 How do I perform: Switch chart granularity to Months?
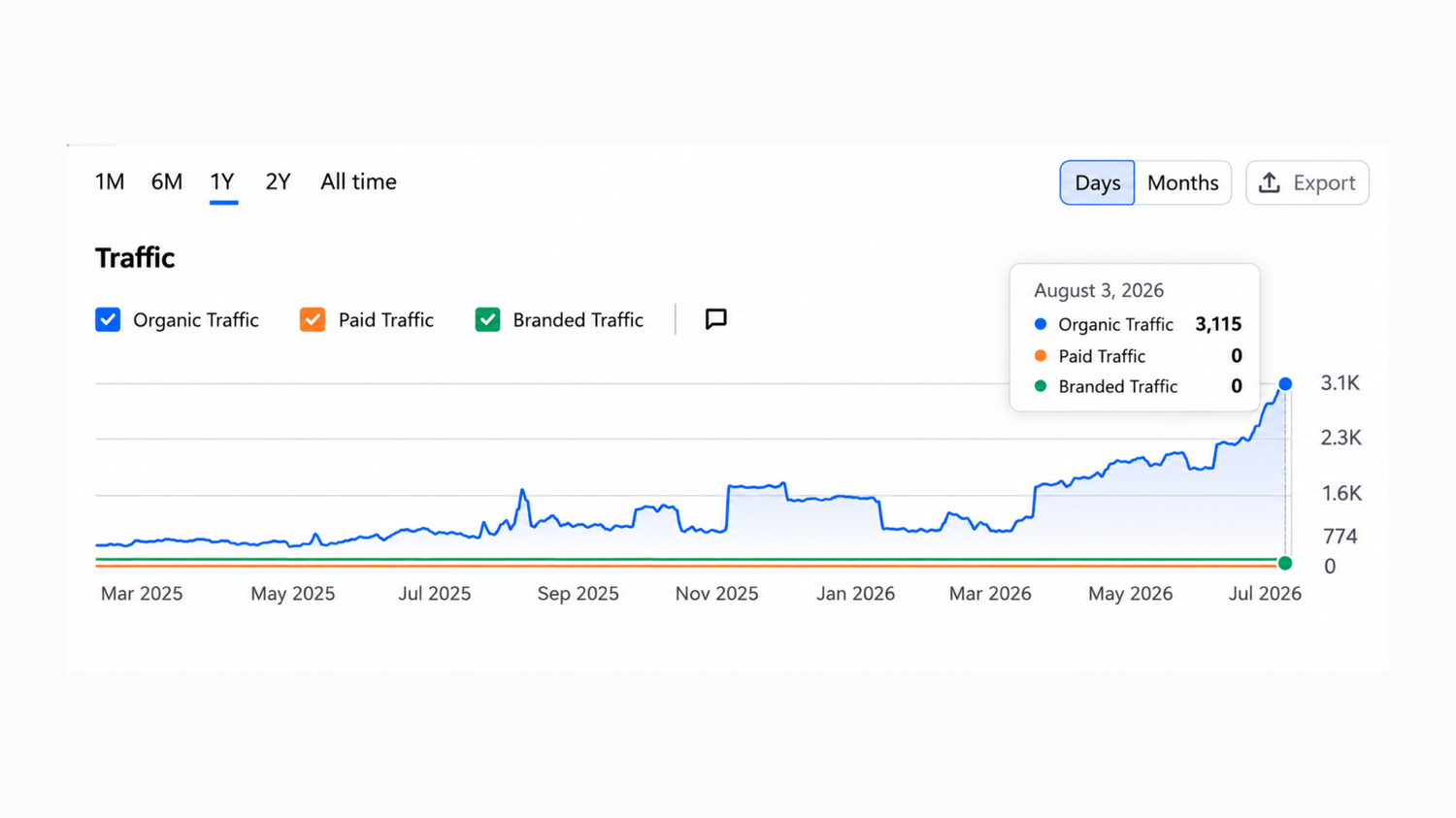point(1182,182)
